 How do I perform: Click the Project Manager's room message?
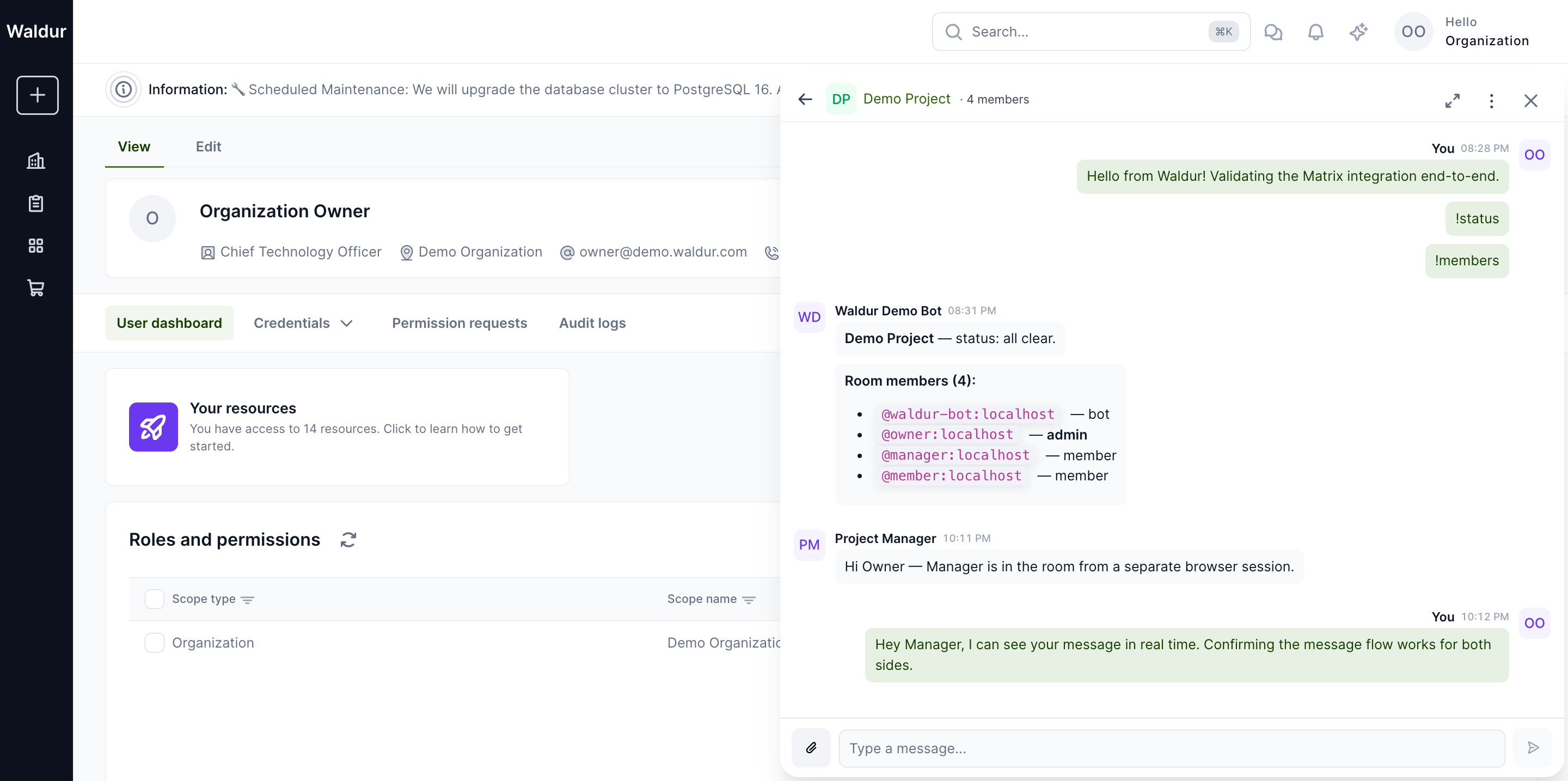click(x=1069, y=567)
